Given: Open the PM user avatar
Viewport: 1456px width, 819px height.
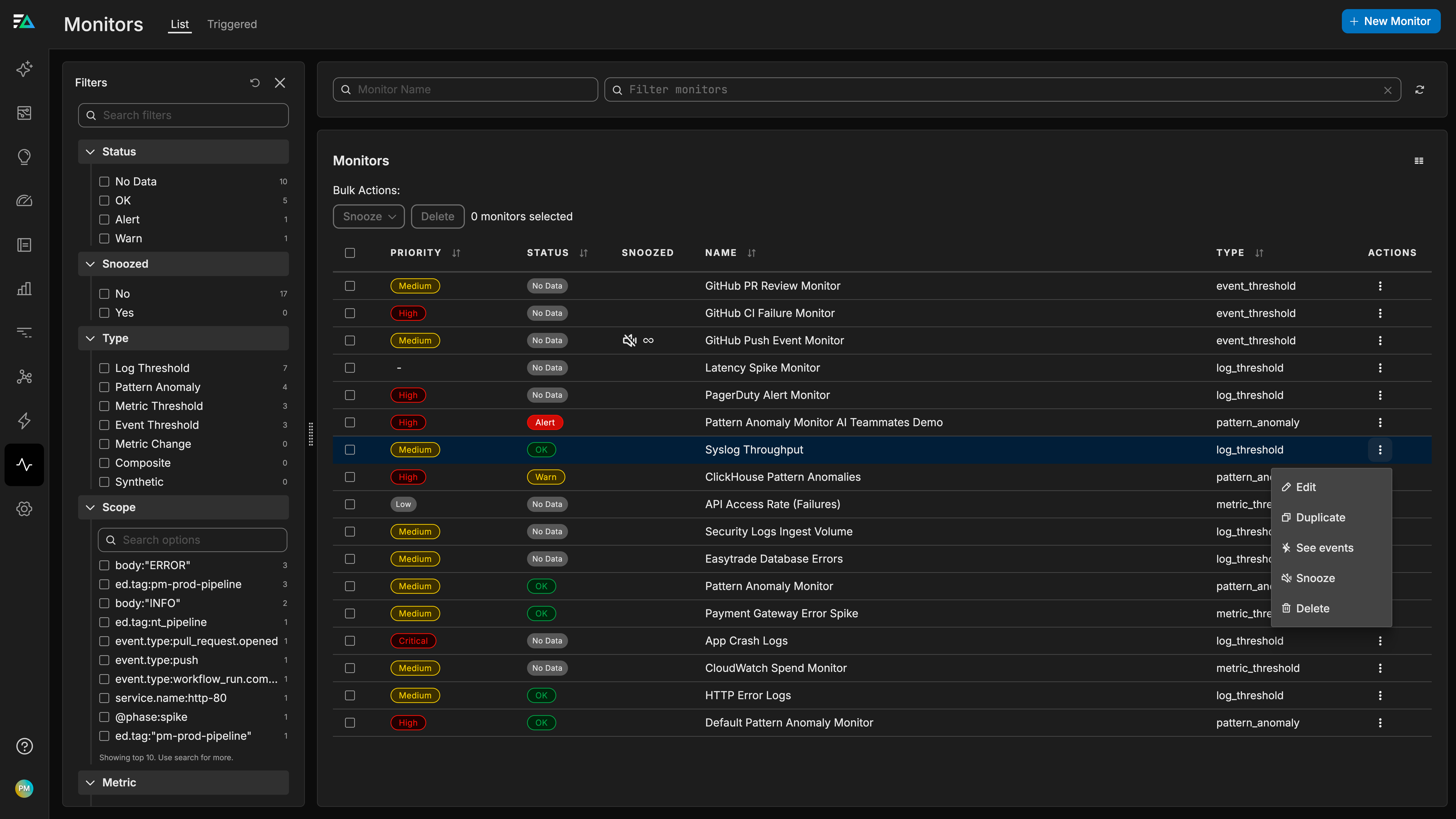Looking at the screenshot, I should point(24,788).
